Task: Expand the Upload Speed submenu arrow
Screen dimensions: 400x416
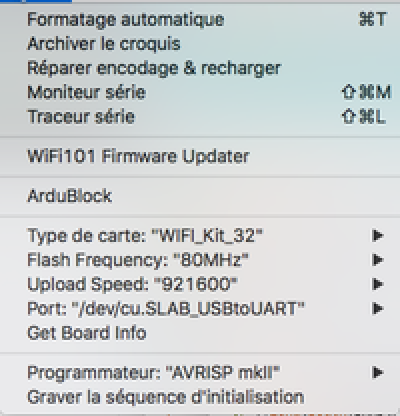Action: (378, 284)
